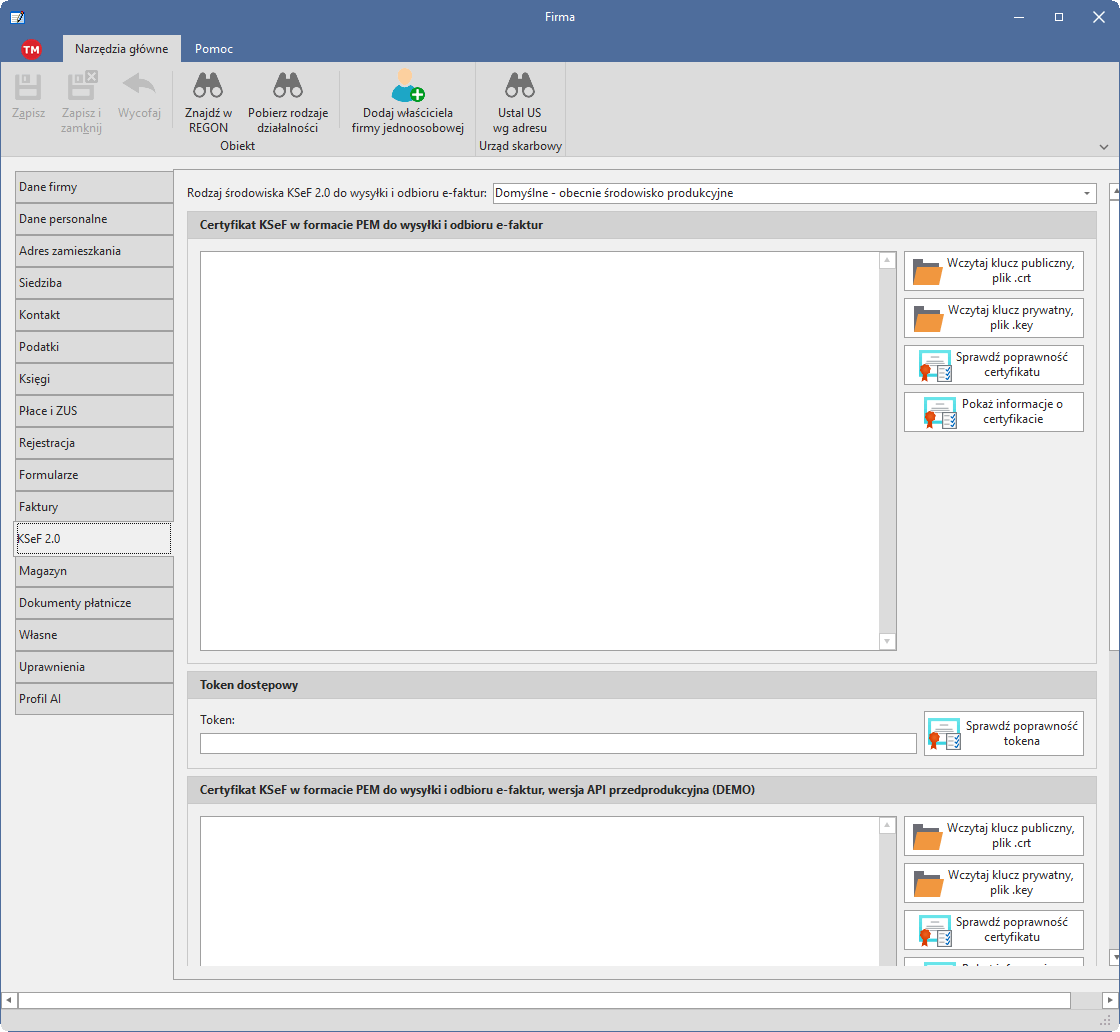
Task: Click the Zapisz save icon in the ribbon
Action: tap(29, 86)
